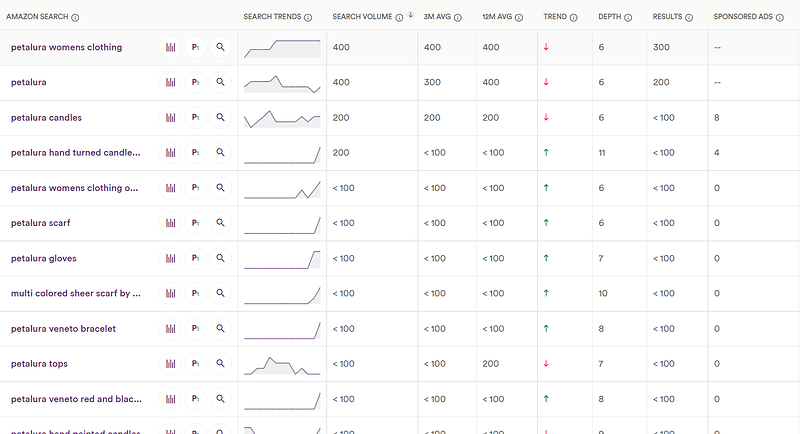Click P1 icon for petalura gloves
Image resolution: width=800 pixels, height=434 pixels.
[195, 259]
